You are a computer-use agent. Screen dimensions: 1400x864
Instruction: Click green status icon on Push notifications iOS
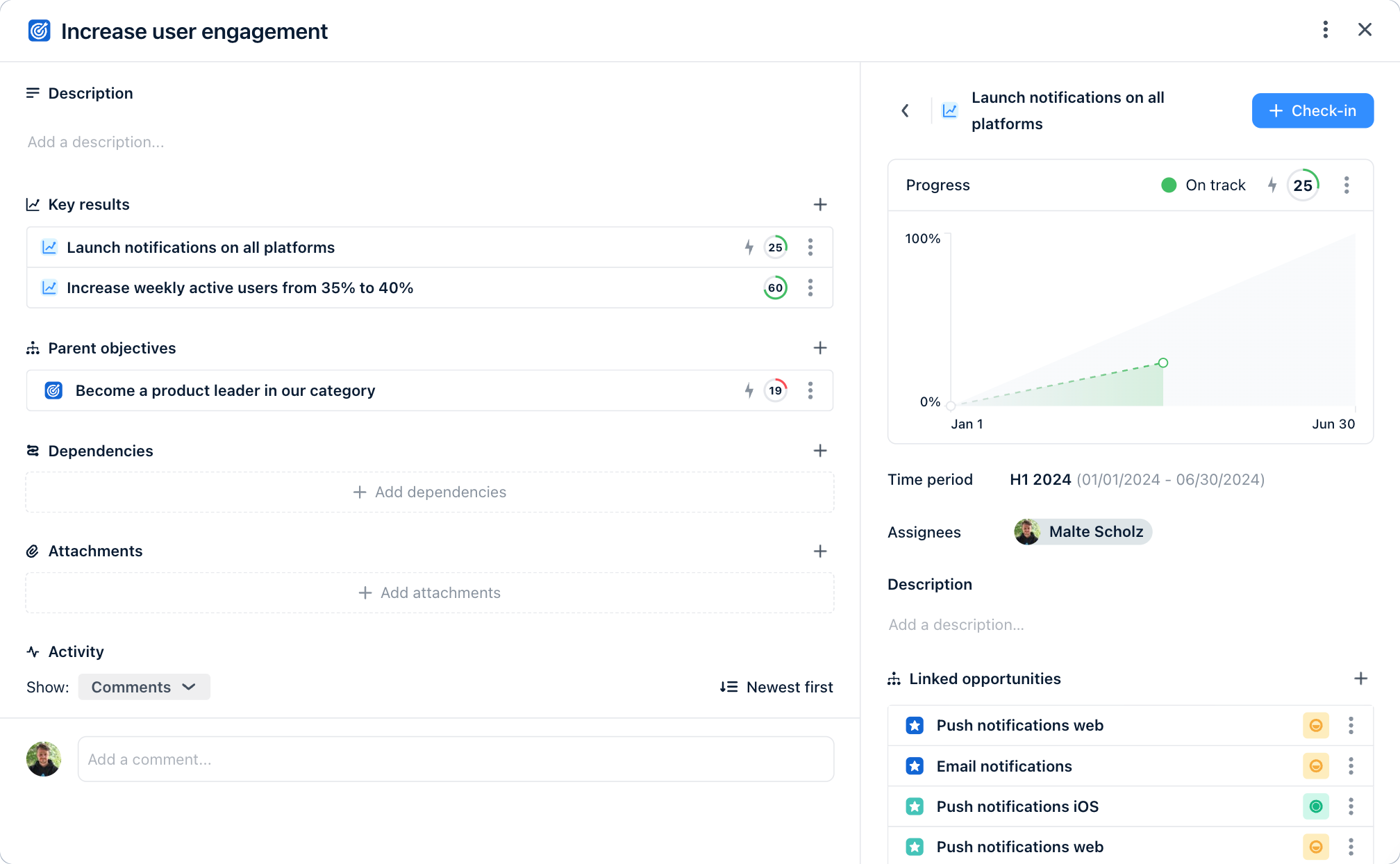pos(1315,806)
